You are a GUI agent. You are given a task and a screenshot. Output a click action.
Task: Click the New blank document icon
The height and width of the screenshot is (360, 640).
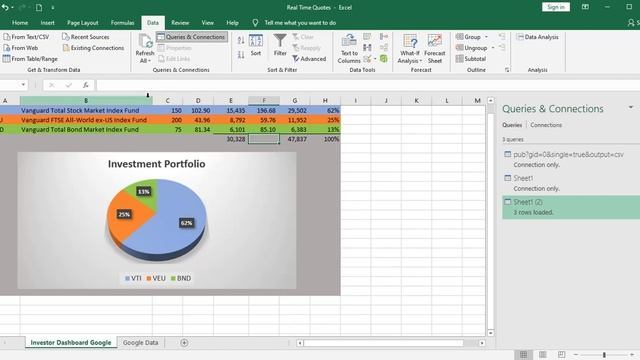(x=39, y=7)
